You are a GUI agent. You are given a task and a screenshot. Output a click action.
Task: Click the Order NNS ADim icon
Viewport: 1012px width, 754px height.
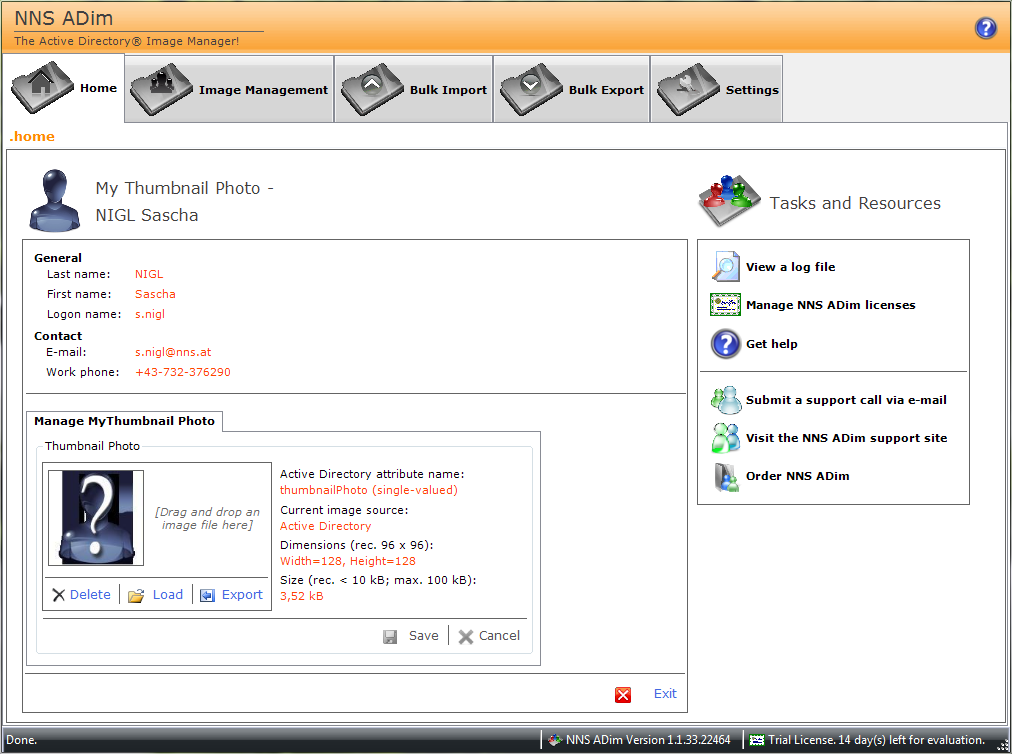pyautogui.click(x=726, y=477)
